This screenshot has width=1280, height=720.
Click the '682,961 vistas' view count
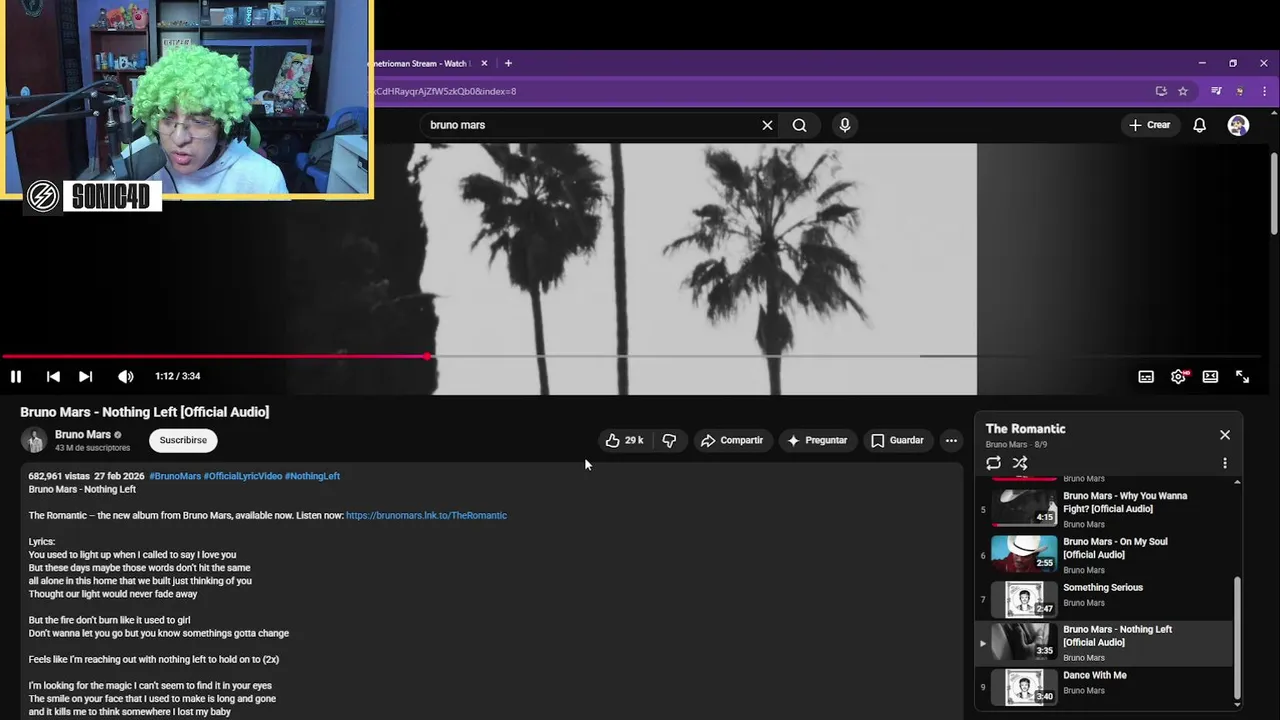59,476
